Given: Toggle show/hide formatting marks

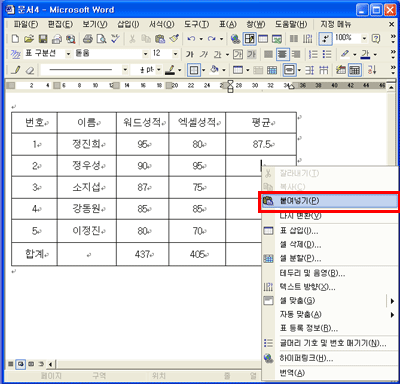Looking at the screenshot, I should 325,39.
